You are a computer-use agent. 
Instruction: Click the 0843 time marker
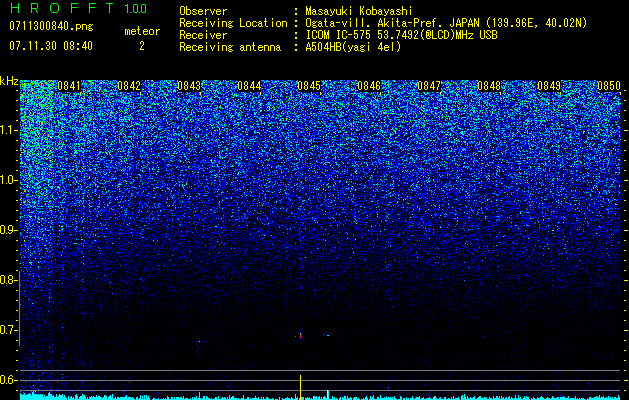click(189, 86)
